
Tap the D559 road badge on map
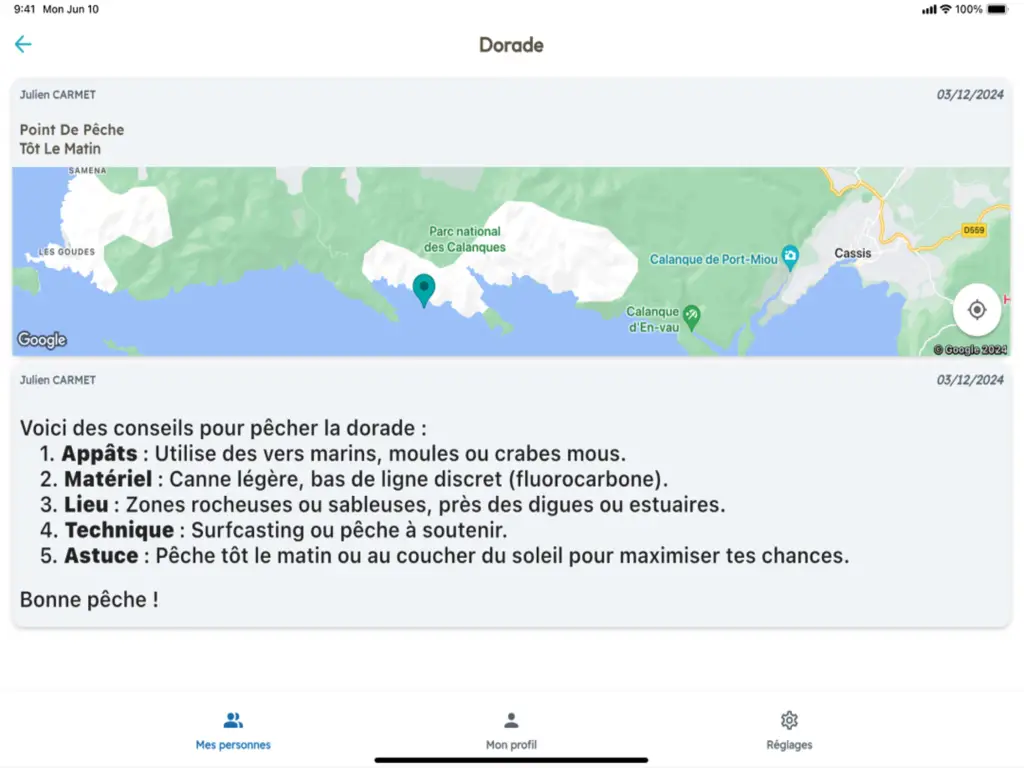974,230
